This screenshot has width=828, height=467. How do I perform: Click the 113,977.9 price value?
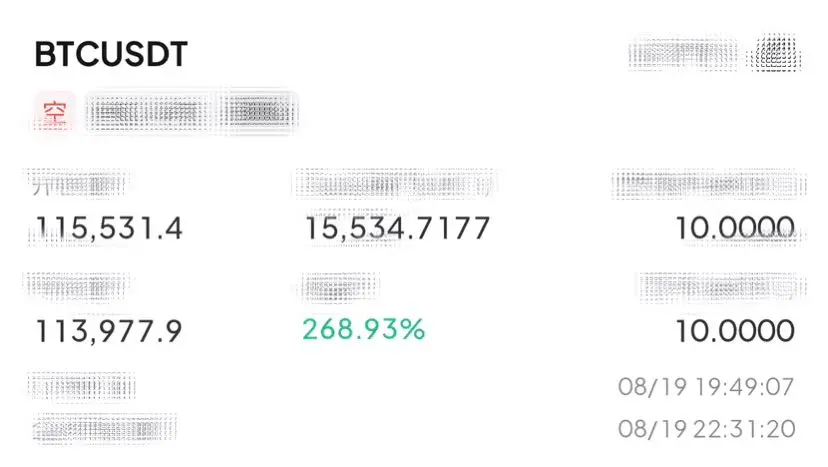(109, 331)
